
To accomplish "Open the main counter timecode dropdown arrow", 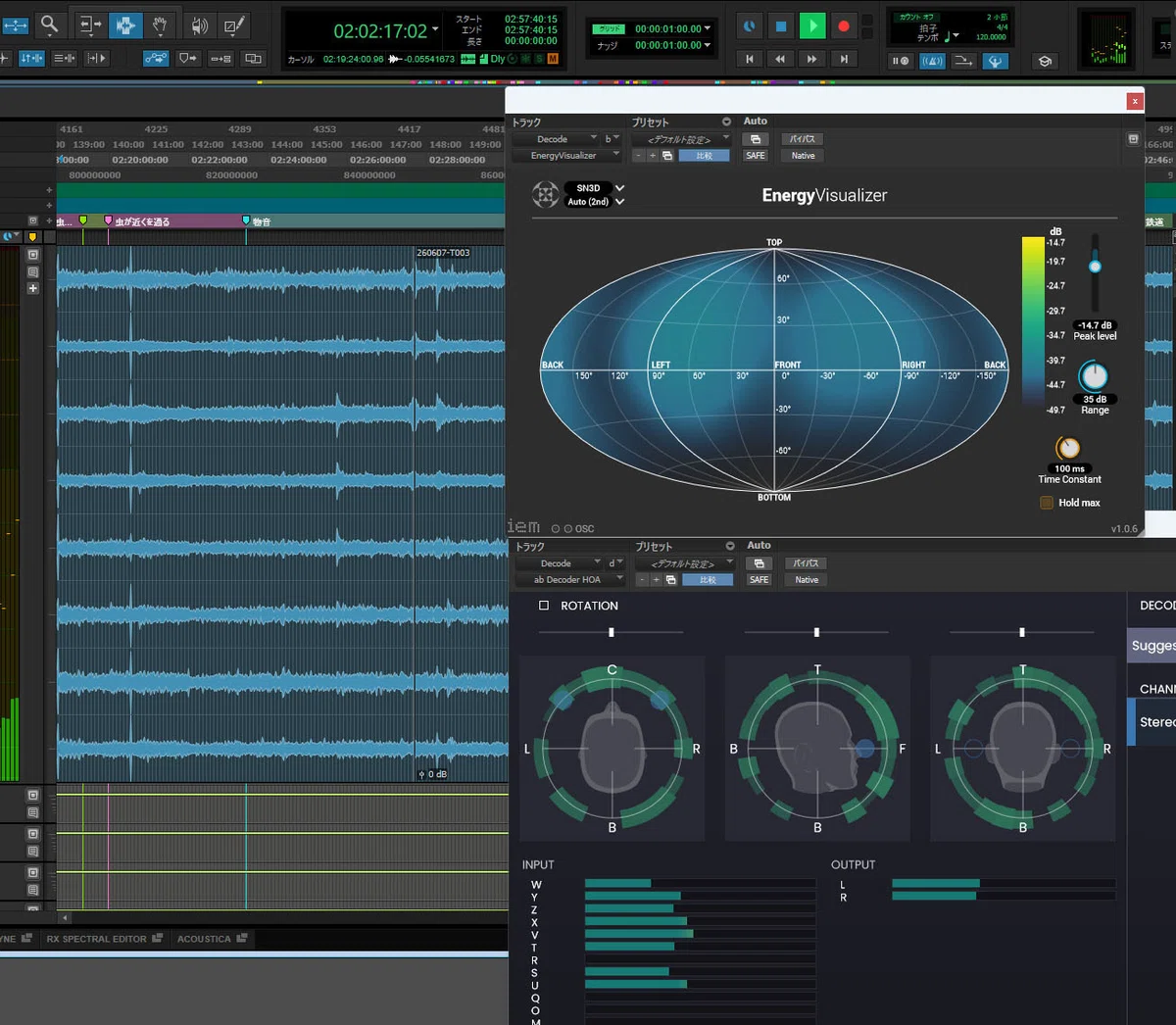I will click(435, 29).
